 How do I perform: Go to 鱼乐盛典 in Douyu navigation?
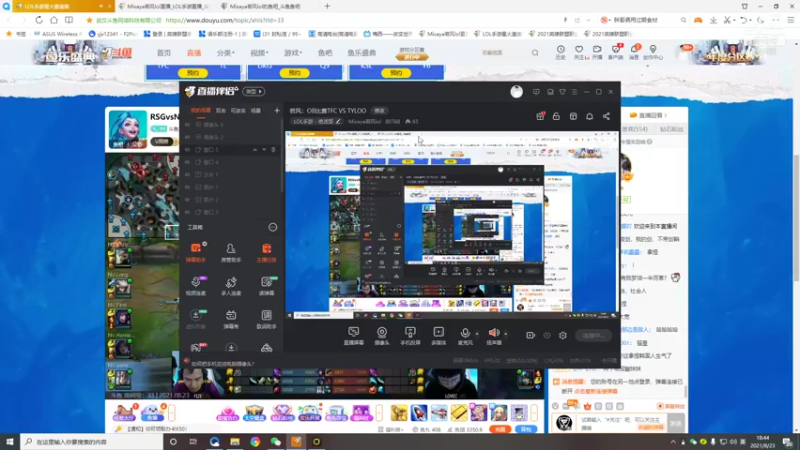[x=362, y=53]
